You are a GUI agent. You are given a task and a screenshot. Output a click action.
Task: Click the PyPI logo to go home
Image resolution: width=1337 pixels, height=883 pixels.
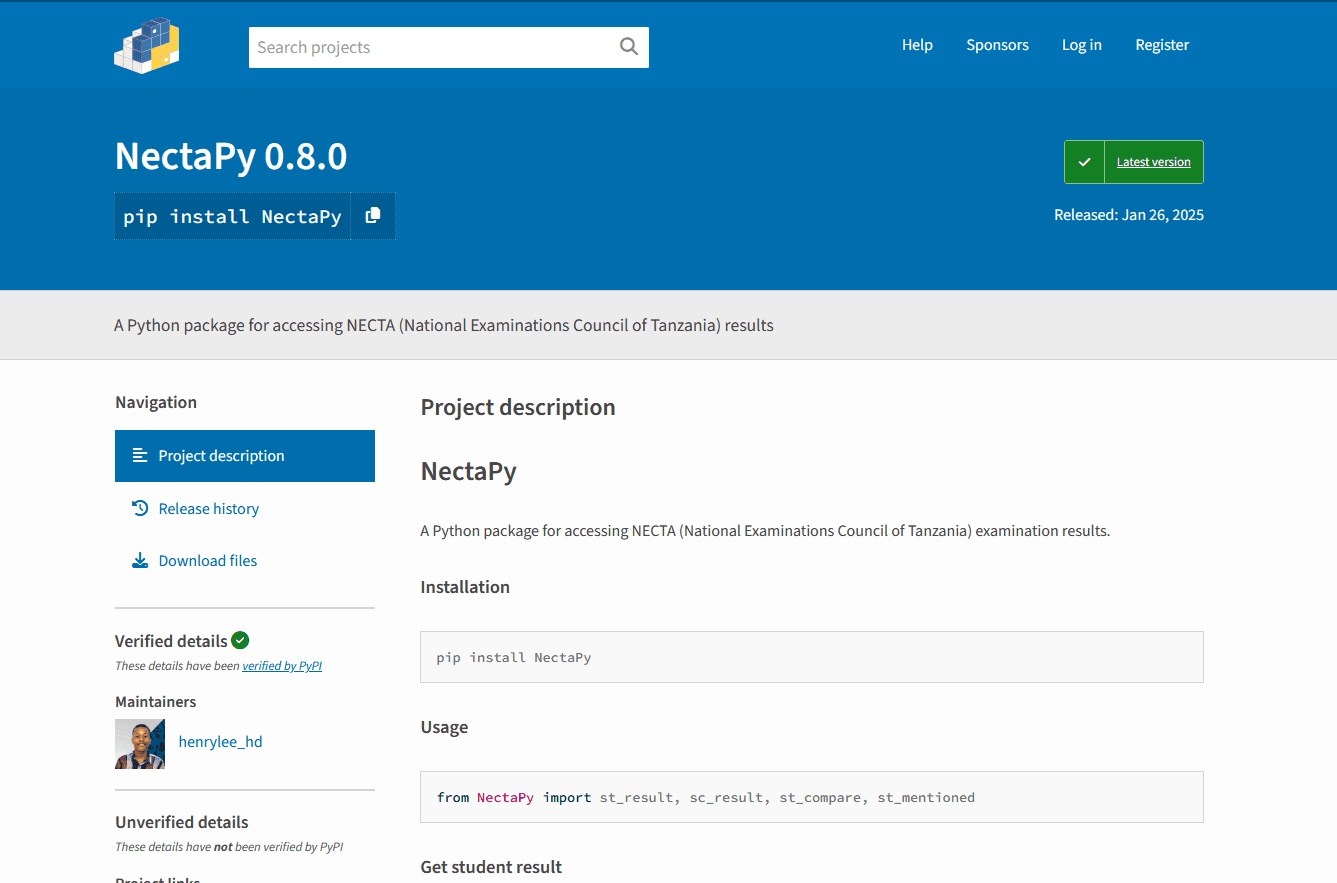(146, 44)
